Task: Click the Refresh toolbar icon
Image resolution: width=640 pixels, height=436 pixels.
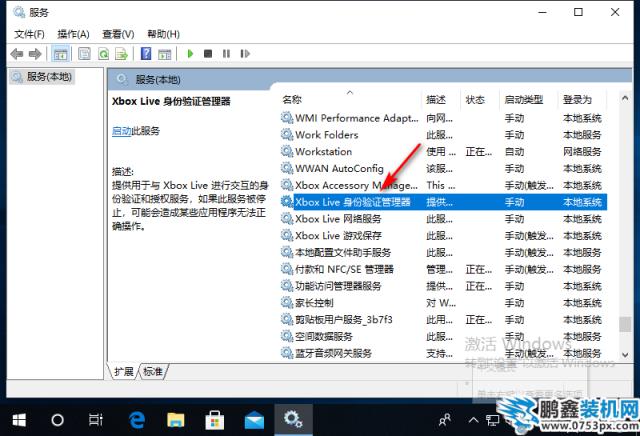Action: pyautogui.click(x=103, y=54)
